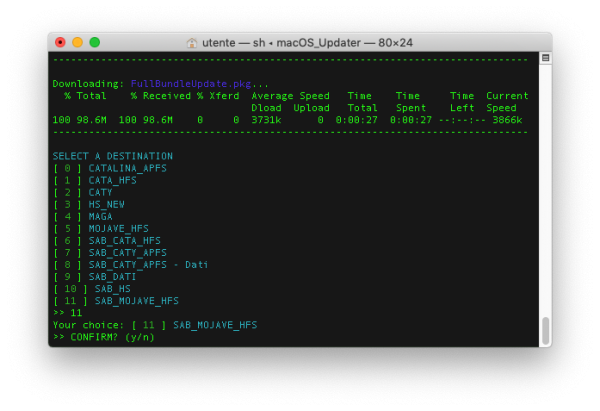Click the '% Received' column header

pyautogui.click(x=161, y=96)
